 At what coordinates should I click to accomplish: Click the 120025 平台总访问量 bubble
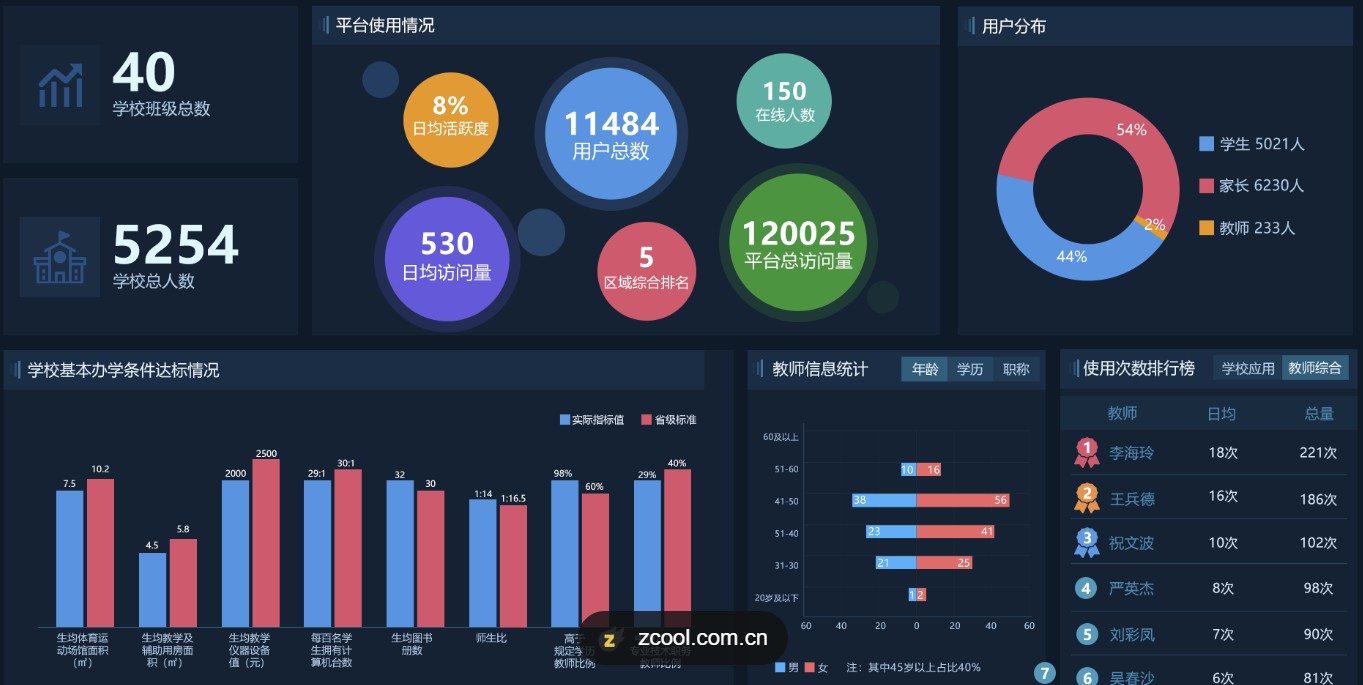[798, 244]
